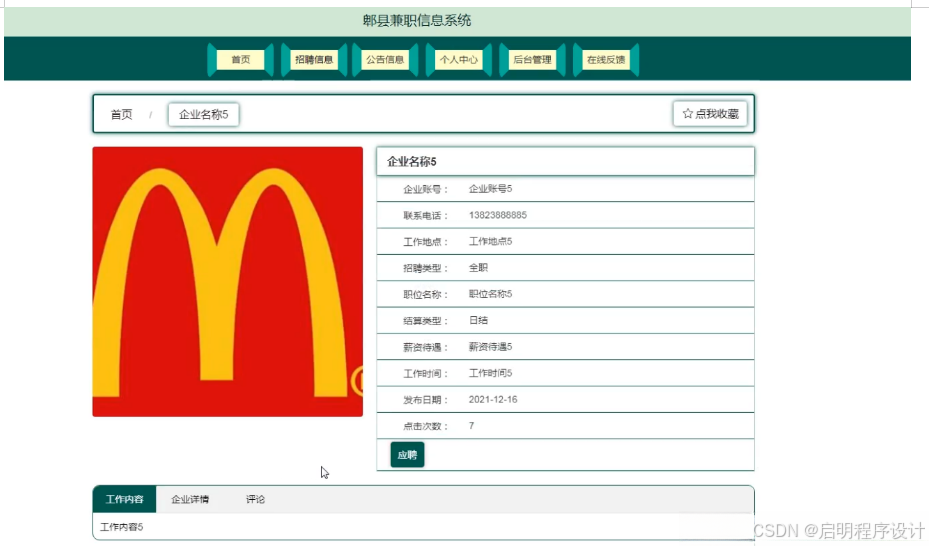Select the 企业账号5 value text
The height and width of the screenshot is (546, 929).
(x=491, y=189)
